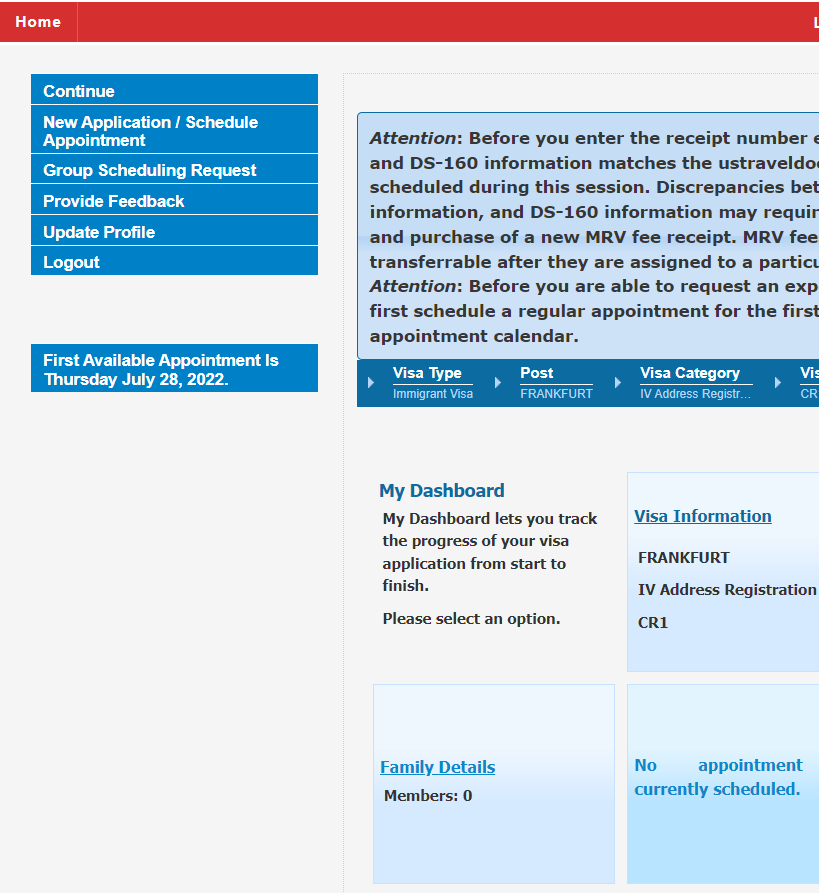Click the arrow icon before Visa Type
This screenshot has width=819, height=893.
(x=371, y=383)
